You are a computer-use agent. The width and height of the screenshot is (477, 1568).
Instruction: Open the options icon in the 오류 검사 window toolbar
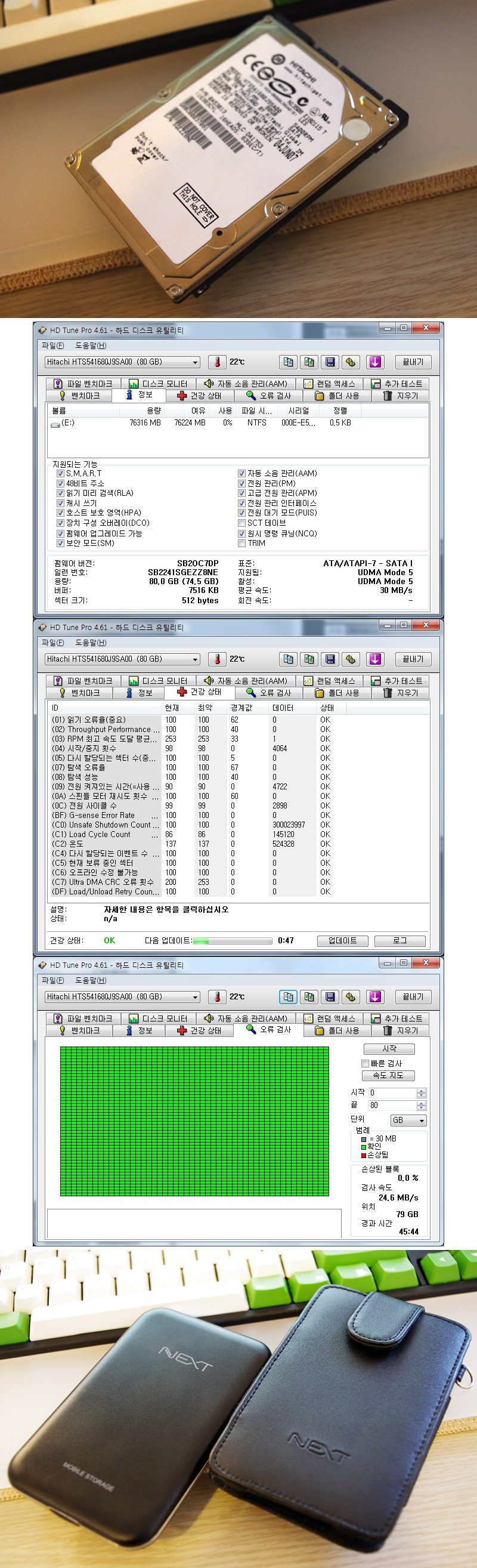pyautogui.click(x=351, y=997)
